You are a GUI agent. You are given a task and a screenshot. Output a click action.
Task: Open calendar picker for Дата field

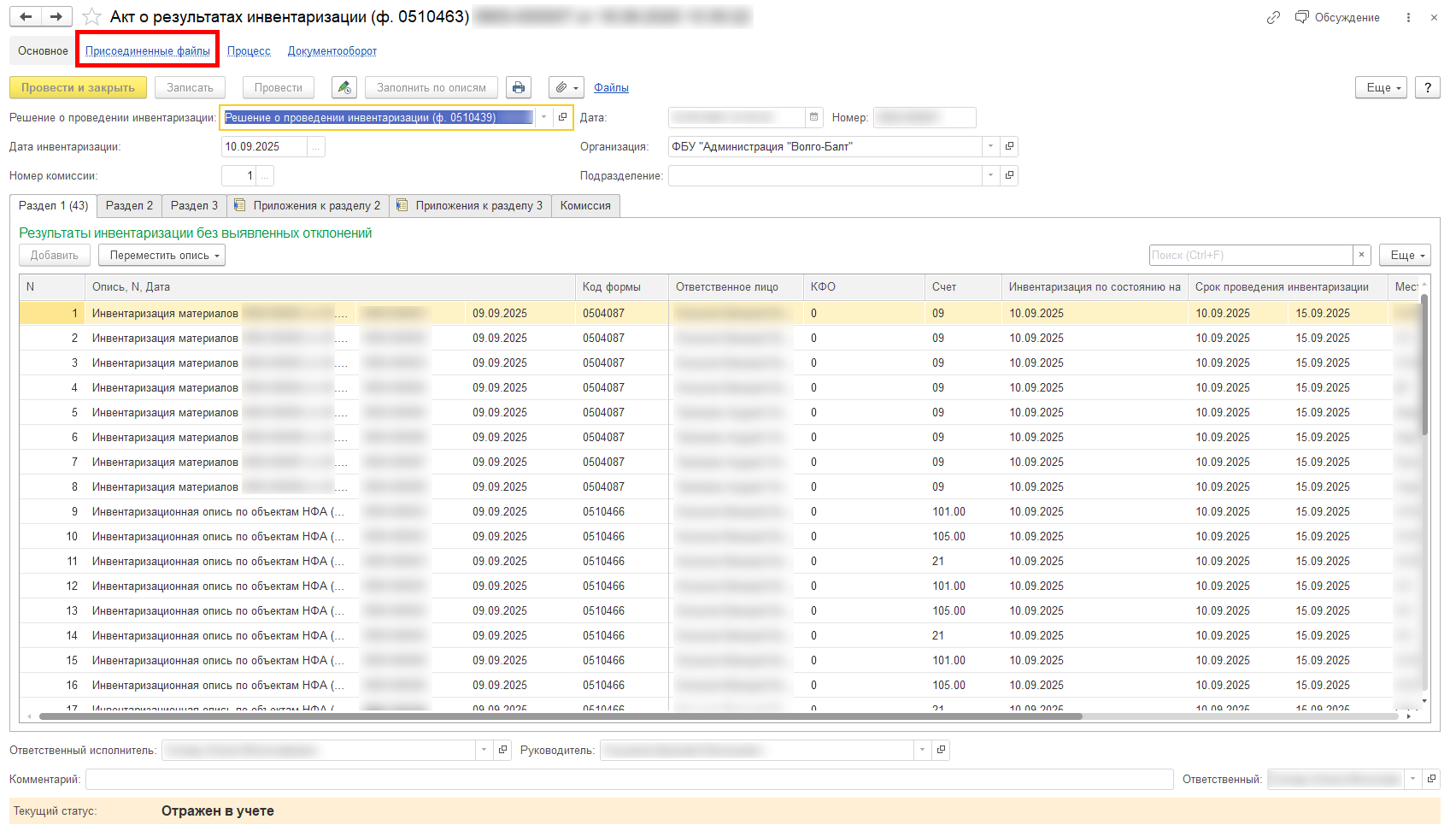(814, 117)
